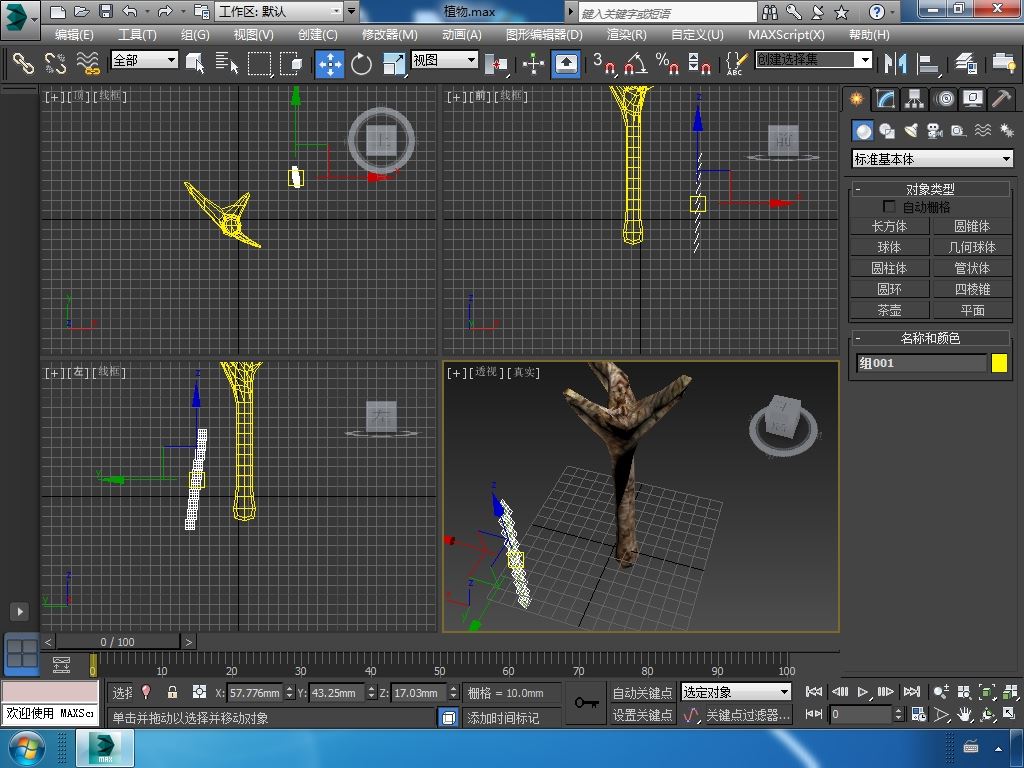Toggle the selection lock padlock icon
This screenshot has height=768, width=1024.
pos(172,692)
